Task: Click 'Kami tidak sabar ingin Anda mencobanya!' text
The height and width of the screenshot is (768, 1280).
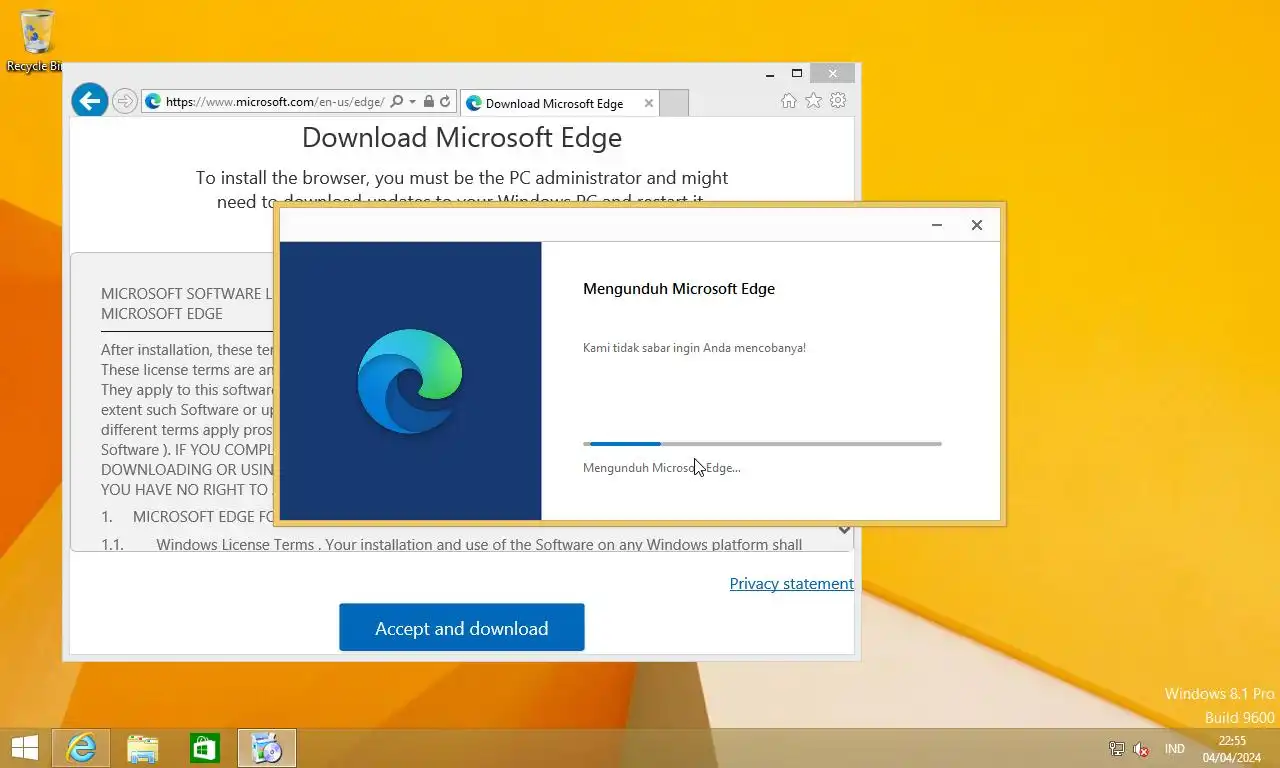Action: 694,348
